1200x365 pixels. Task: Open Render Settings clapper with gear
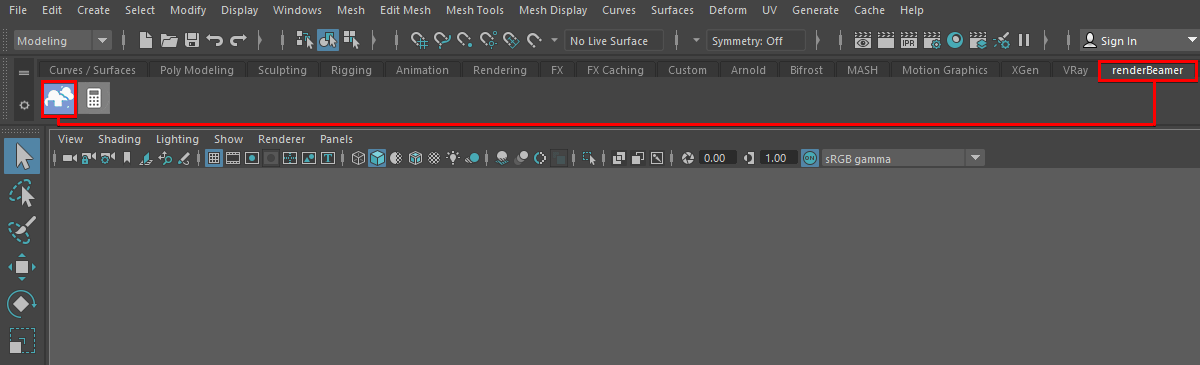point(932,41)
